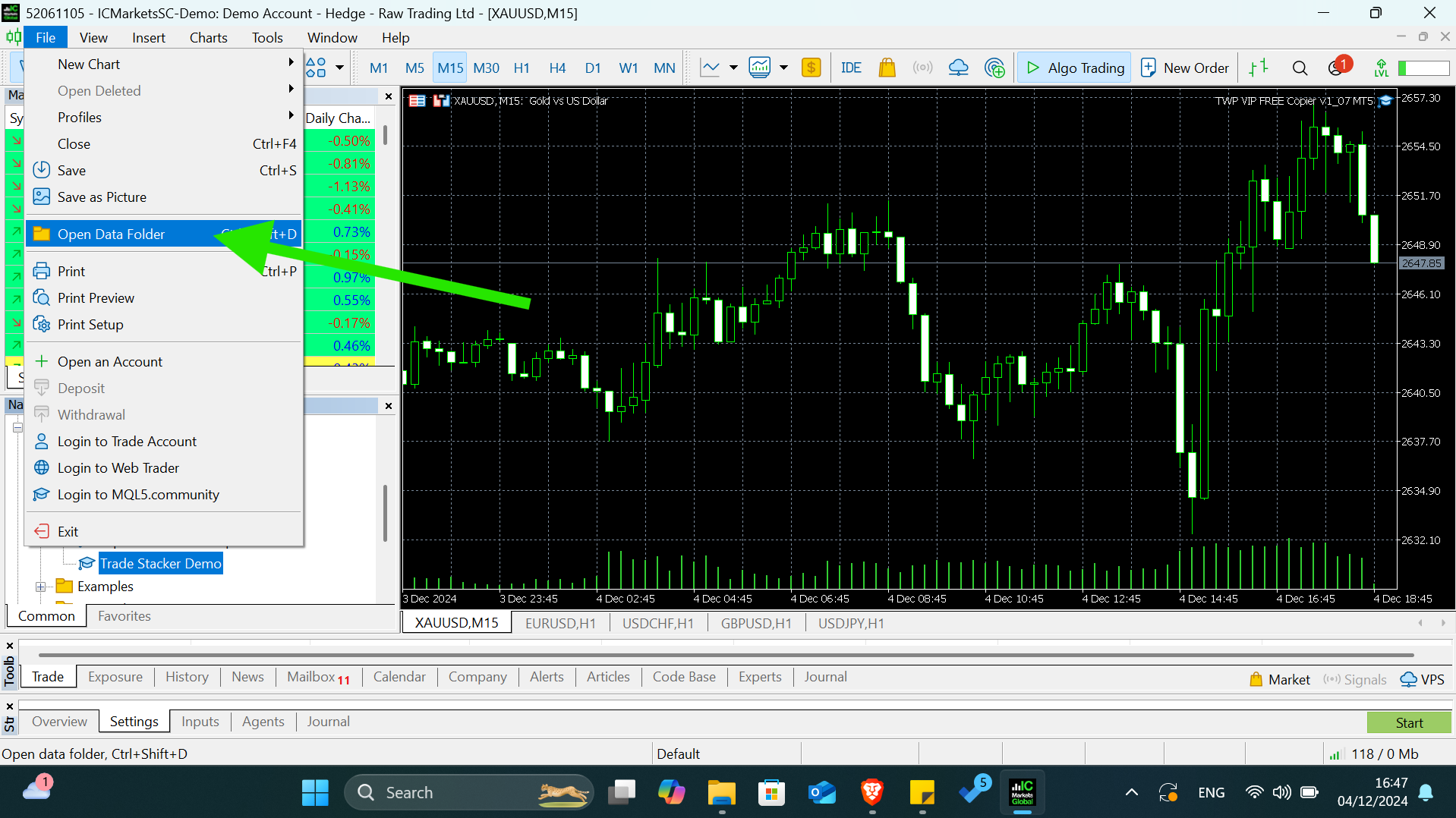The width and height of the screenshot is (1456, 818).
Task: Click the search magnifier icon in toolbar
Action: tap(1300, 68)
